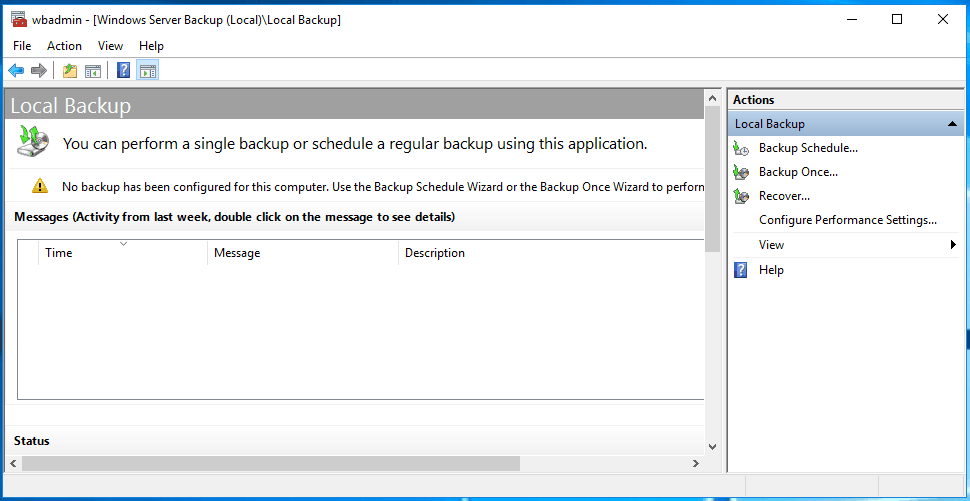Open the Recover wizard link
Viewport: 970px width, 501px height.
click(x=784, y=196)
